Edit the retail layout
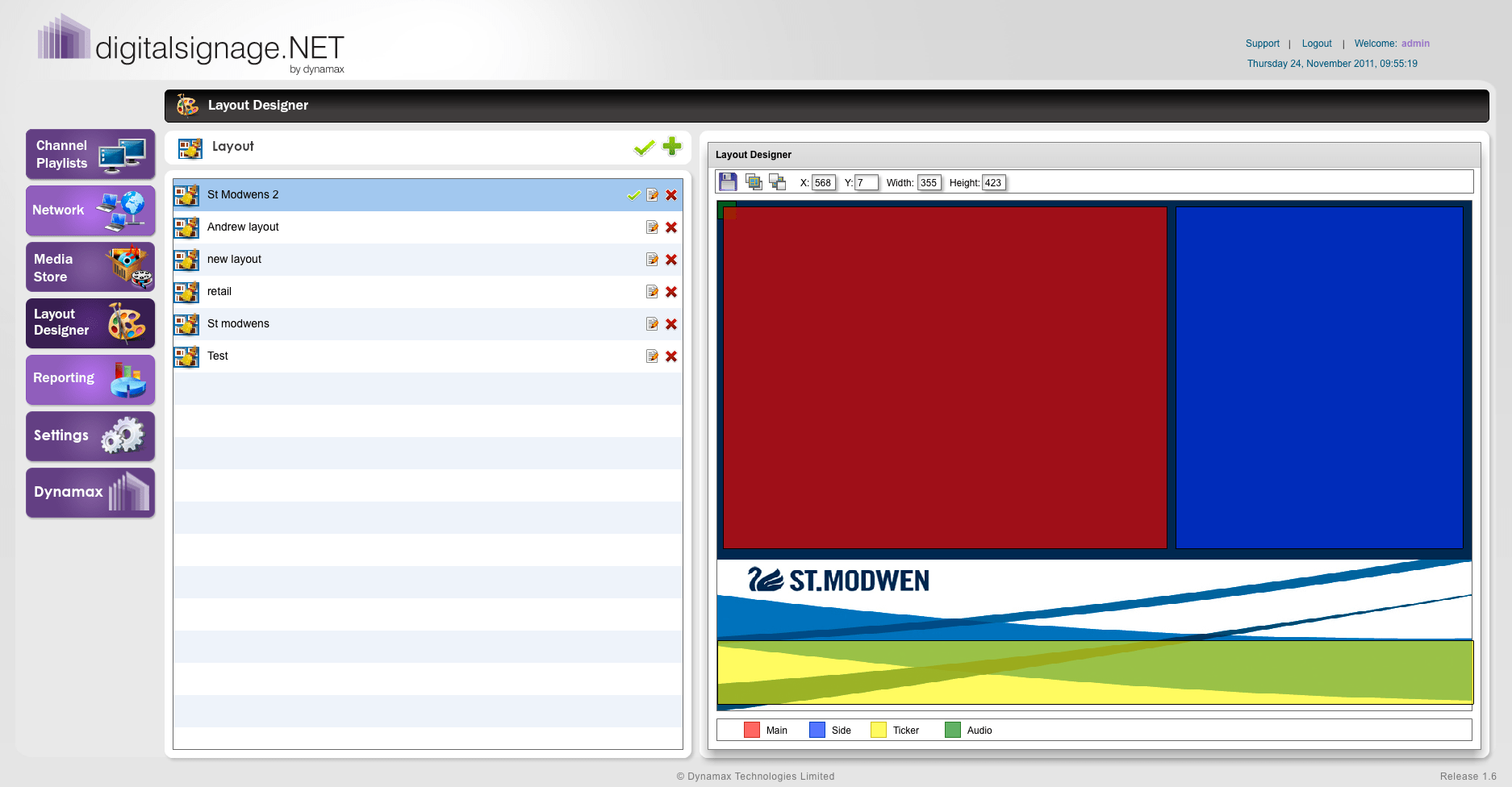 pos(652,292)
